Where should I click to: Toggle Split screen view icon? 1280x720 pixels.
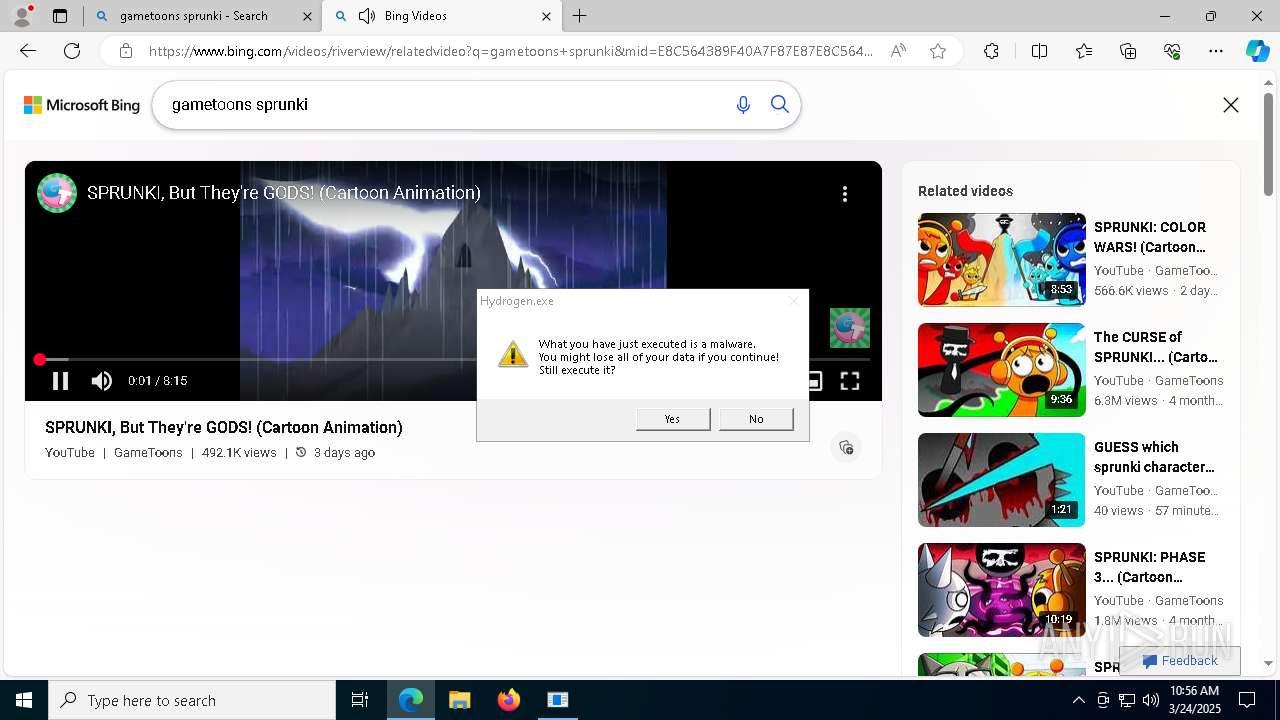coord(1039,51)
